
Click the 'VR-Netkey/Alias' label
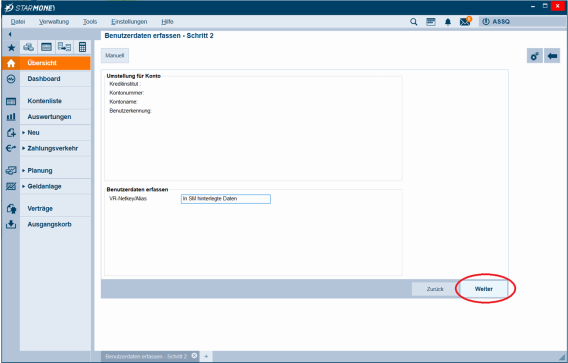click(x=128, y=199)
